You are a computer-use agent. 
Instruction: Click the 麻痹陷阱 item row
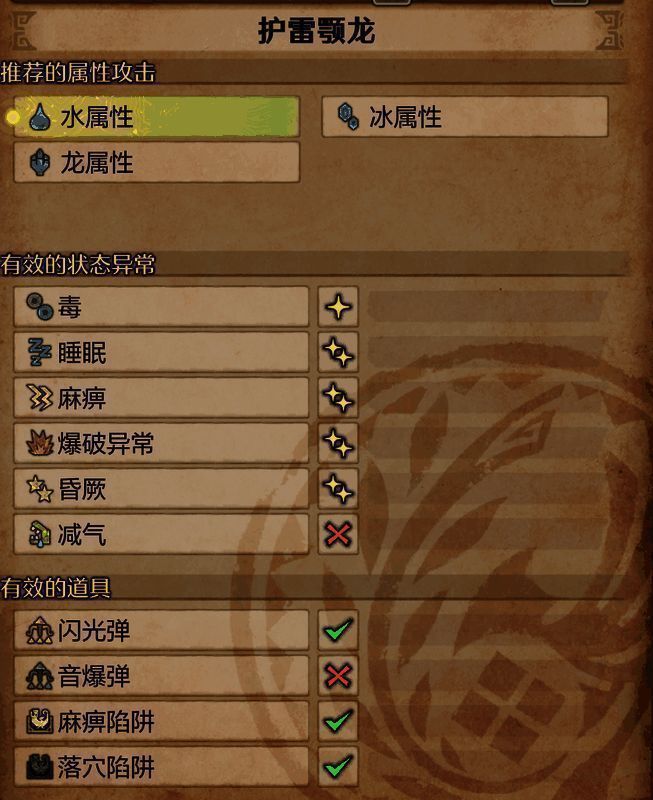coord(161,721)
